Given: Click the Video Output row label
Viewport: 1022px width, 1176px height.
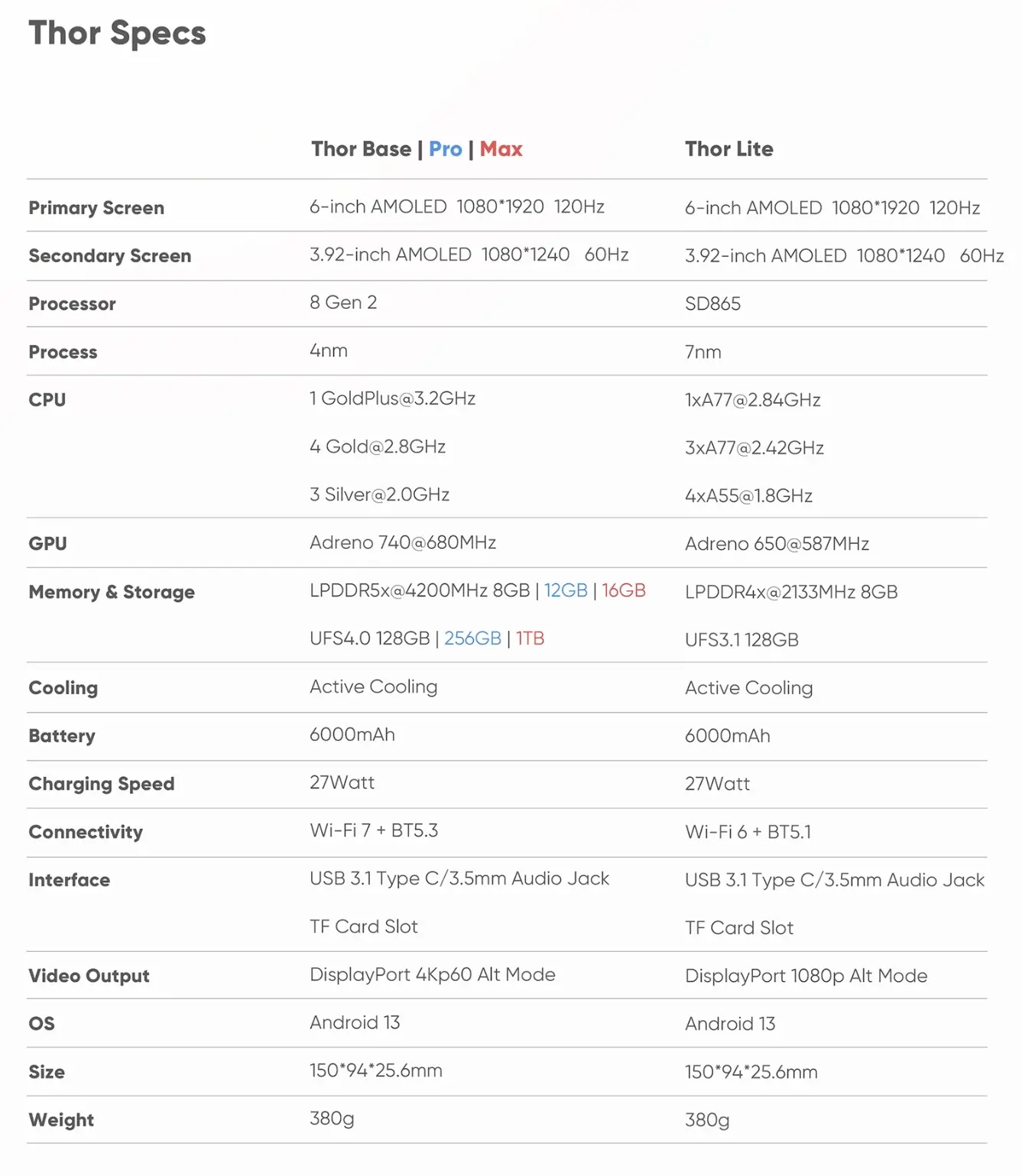Looking at the screenshot, I should click(89, 976).
